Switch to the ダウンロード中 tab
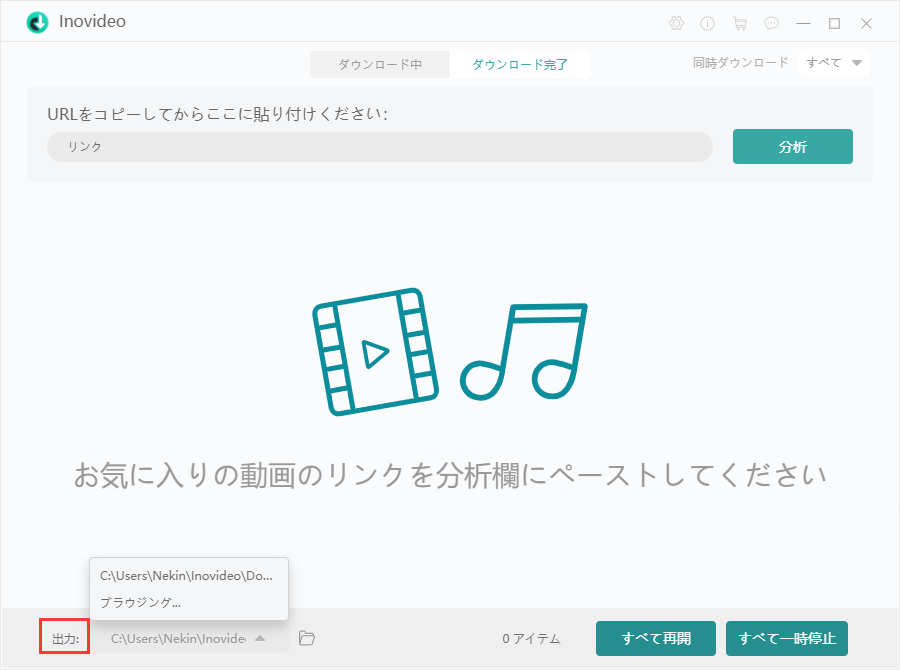Viewport: 900px width, 670px height. click(380, 64)
